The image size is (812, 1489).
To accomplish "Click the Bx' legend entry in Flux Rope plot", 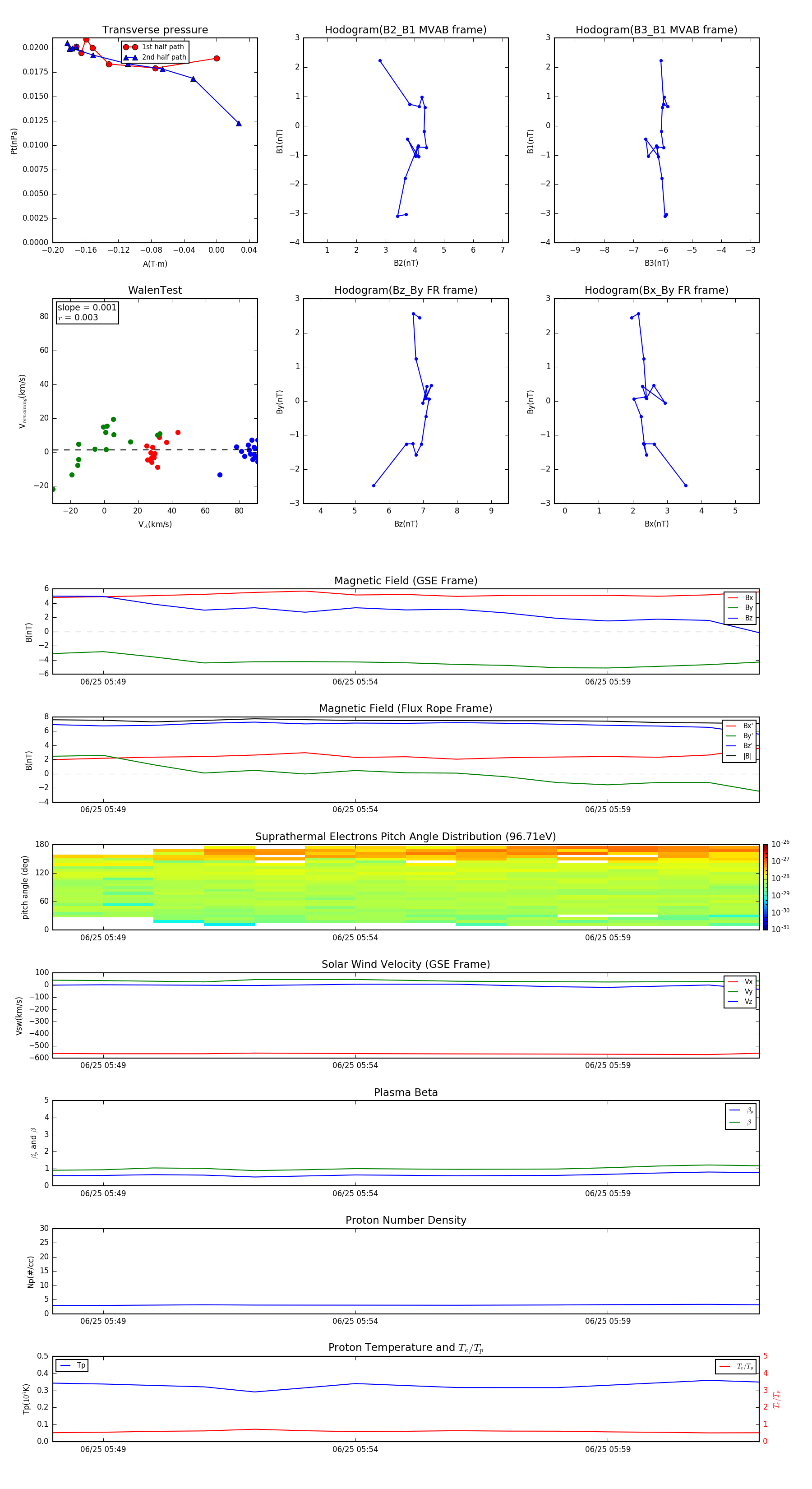I will point(739,726).
